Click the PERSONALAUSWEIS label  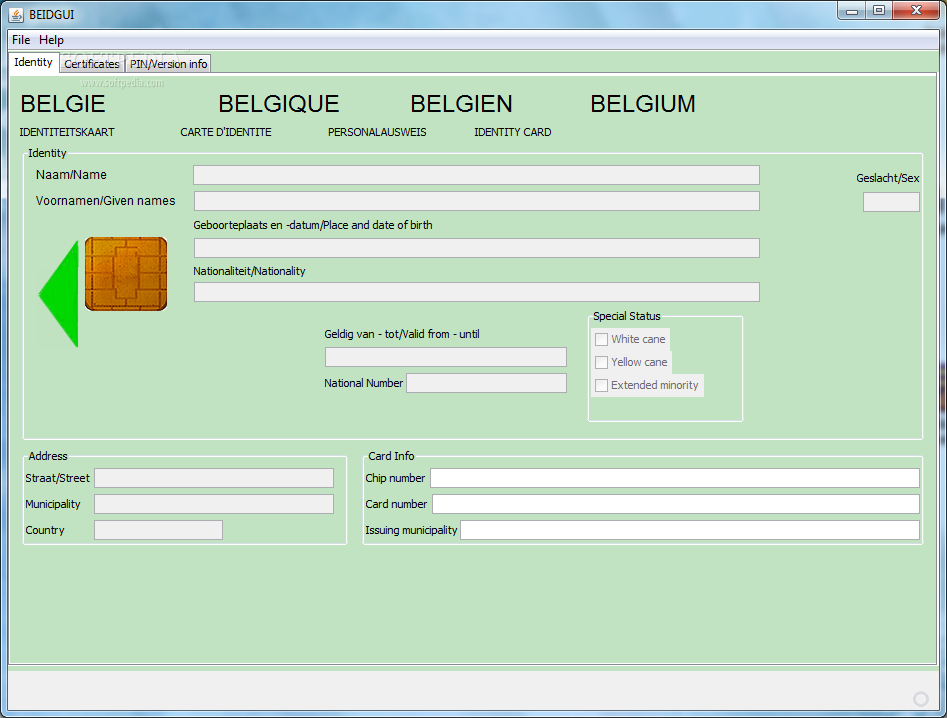click(x=377, y=132)
